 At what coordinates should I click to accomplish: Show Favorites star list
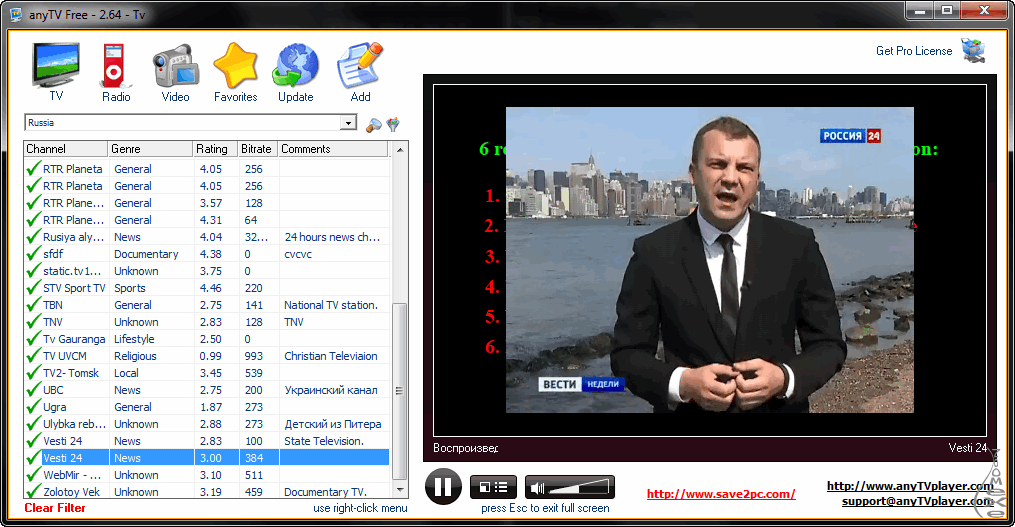point(236,72)
